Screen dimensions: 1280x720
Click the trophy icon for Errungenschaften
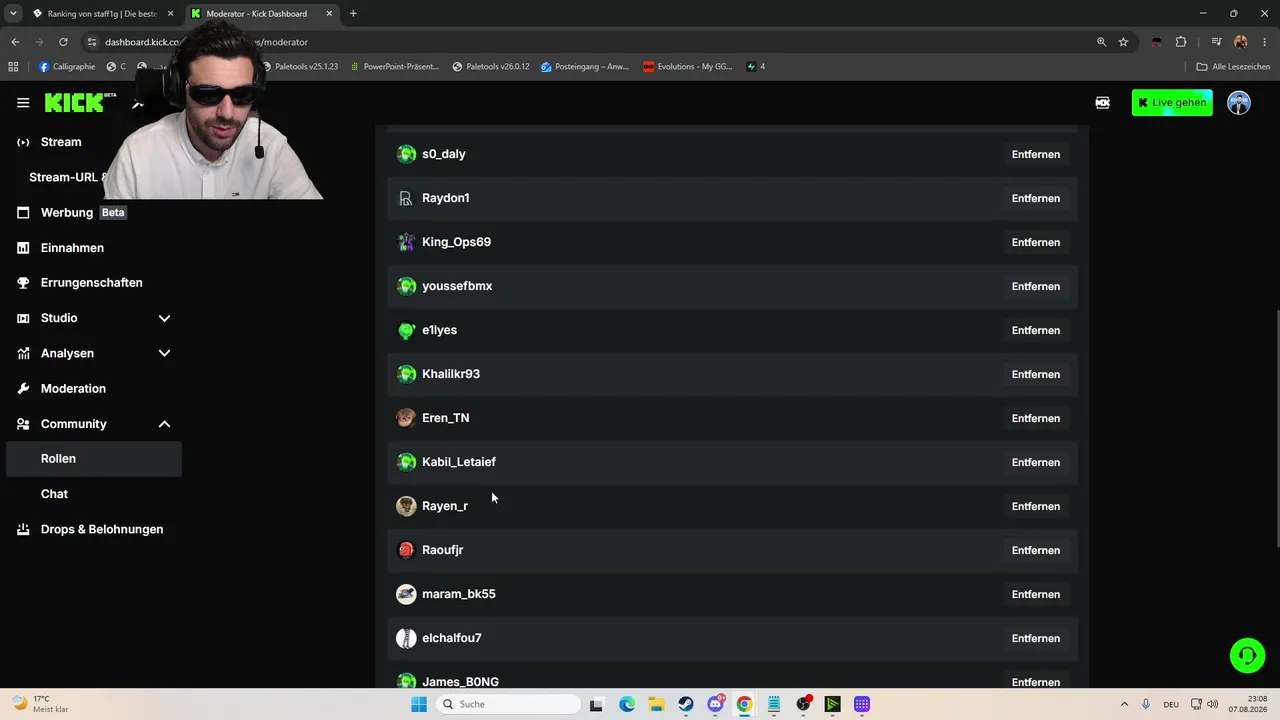[x=23, y=283]
